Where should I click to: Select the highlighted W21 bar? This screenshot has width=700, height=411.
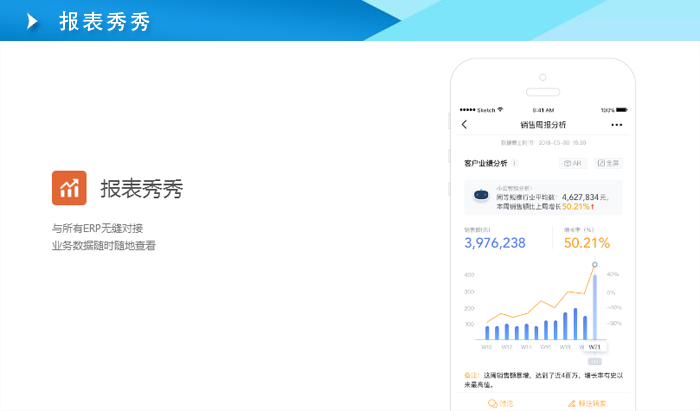[595, 307]
